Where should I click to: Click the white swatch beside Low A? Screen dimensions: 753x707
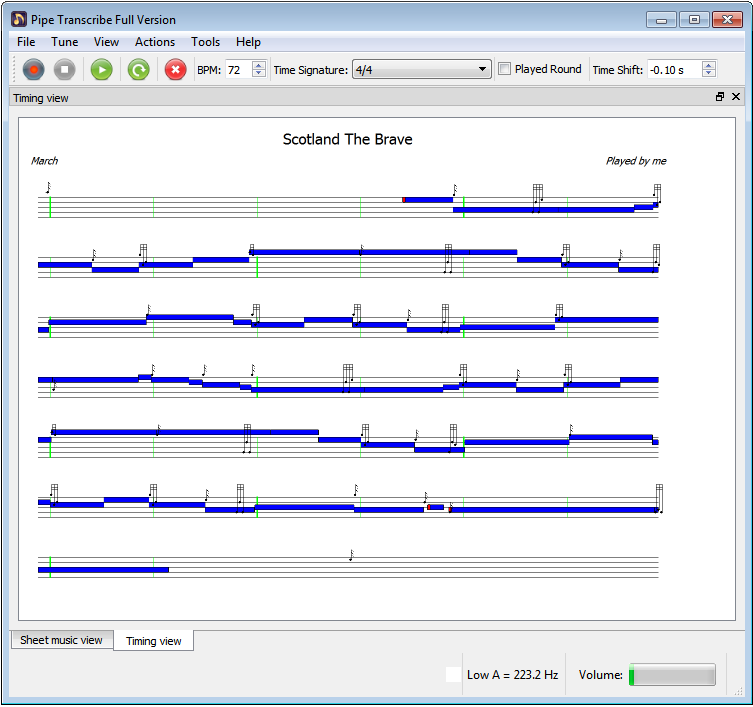[453, 675]
